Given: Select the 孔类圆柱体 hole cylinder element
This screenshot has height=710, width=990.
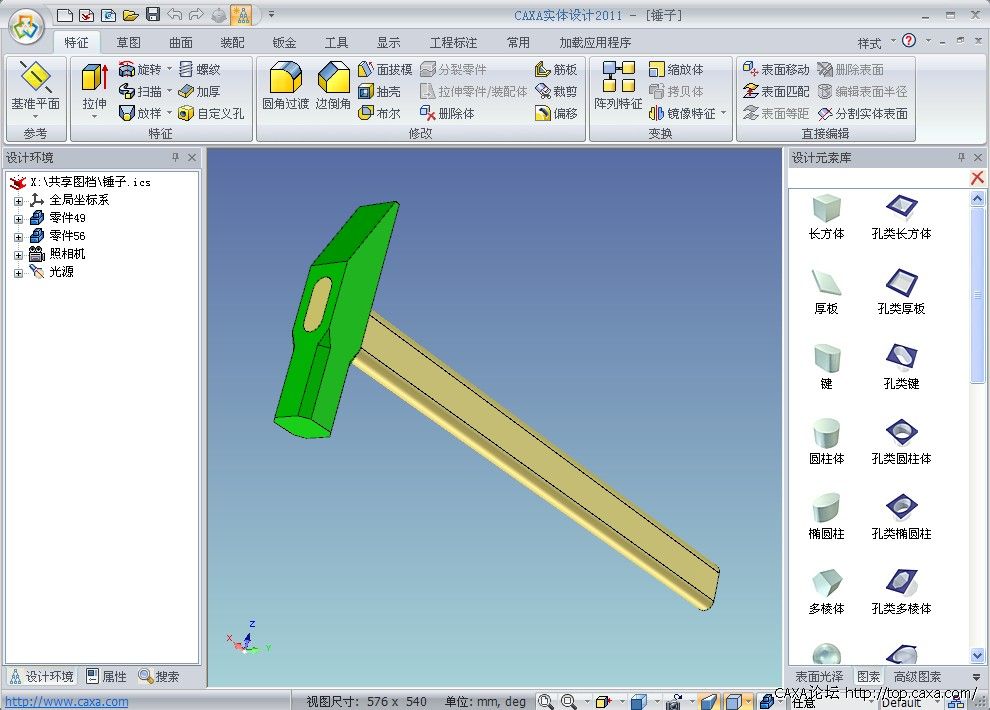Looking at the screenshot, I should click(x=902, y=442).
